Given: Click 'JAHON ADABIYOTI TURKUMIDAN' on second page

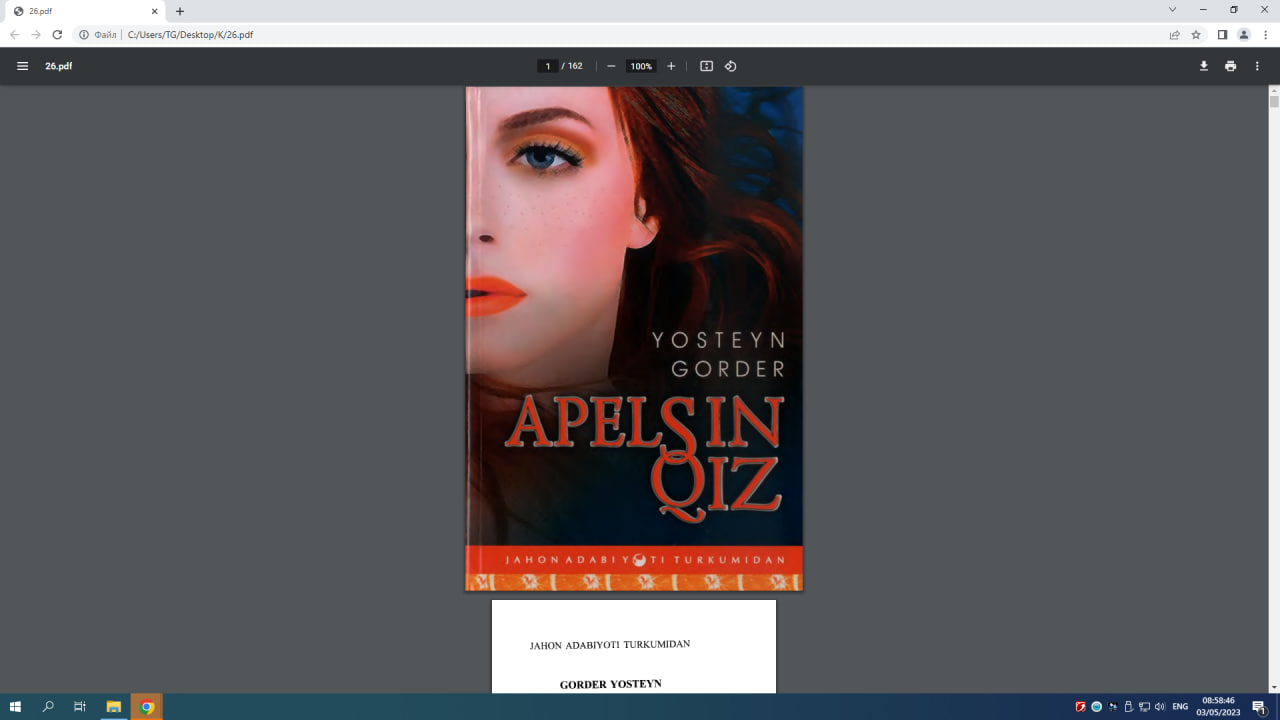Looking at the screenshot, I should 610,645.
